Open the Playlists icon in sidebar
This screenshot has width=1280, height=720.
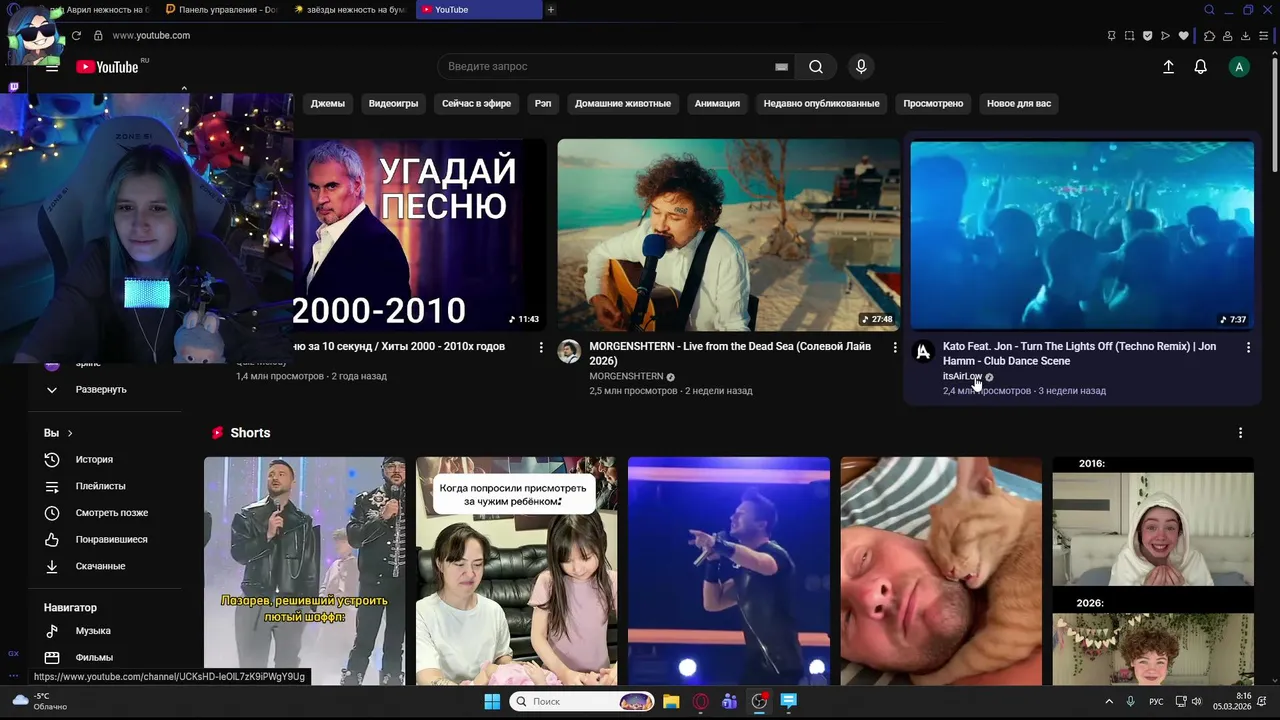(x=52, y=486)
